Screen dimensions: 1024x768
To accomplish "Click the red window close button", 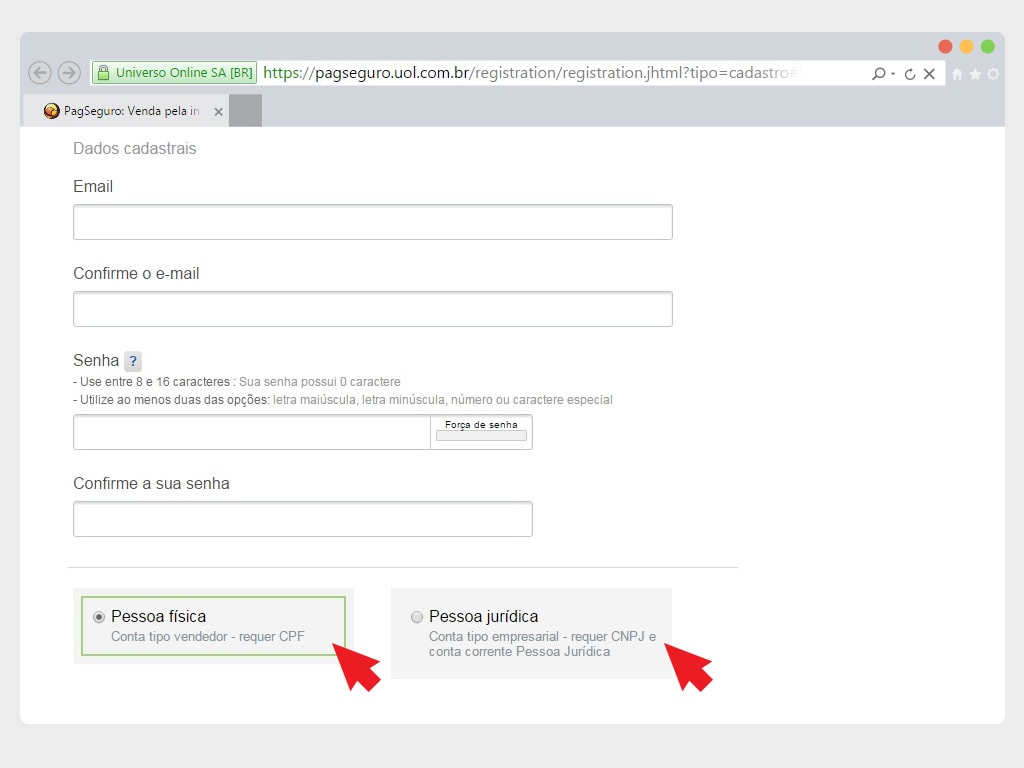I will pyautogui.click(x=945, y=46).
